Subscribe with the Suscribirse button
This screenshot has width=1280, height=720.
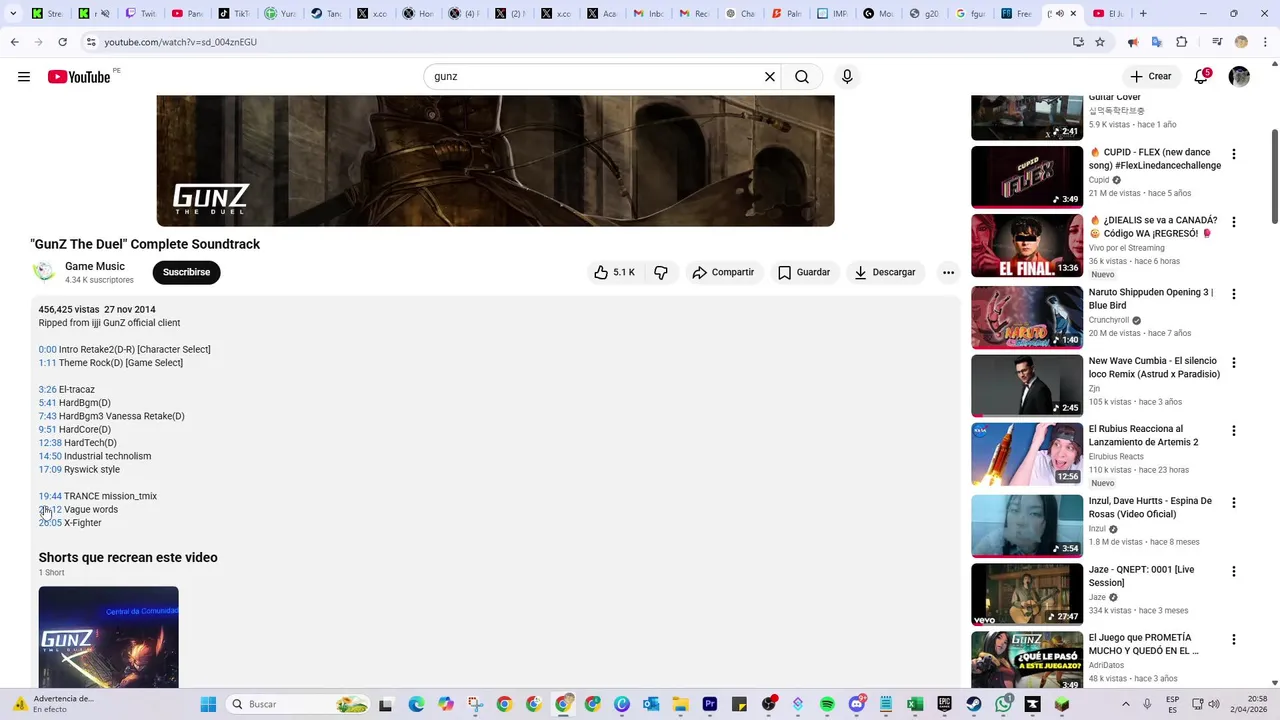click(x=186, y=272)
